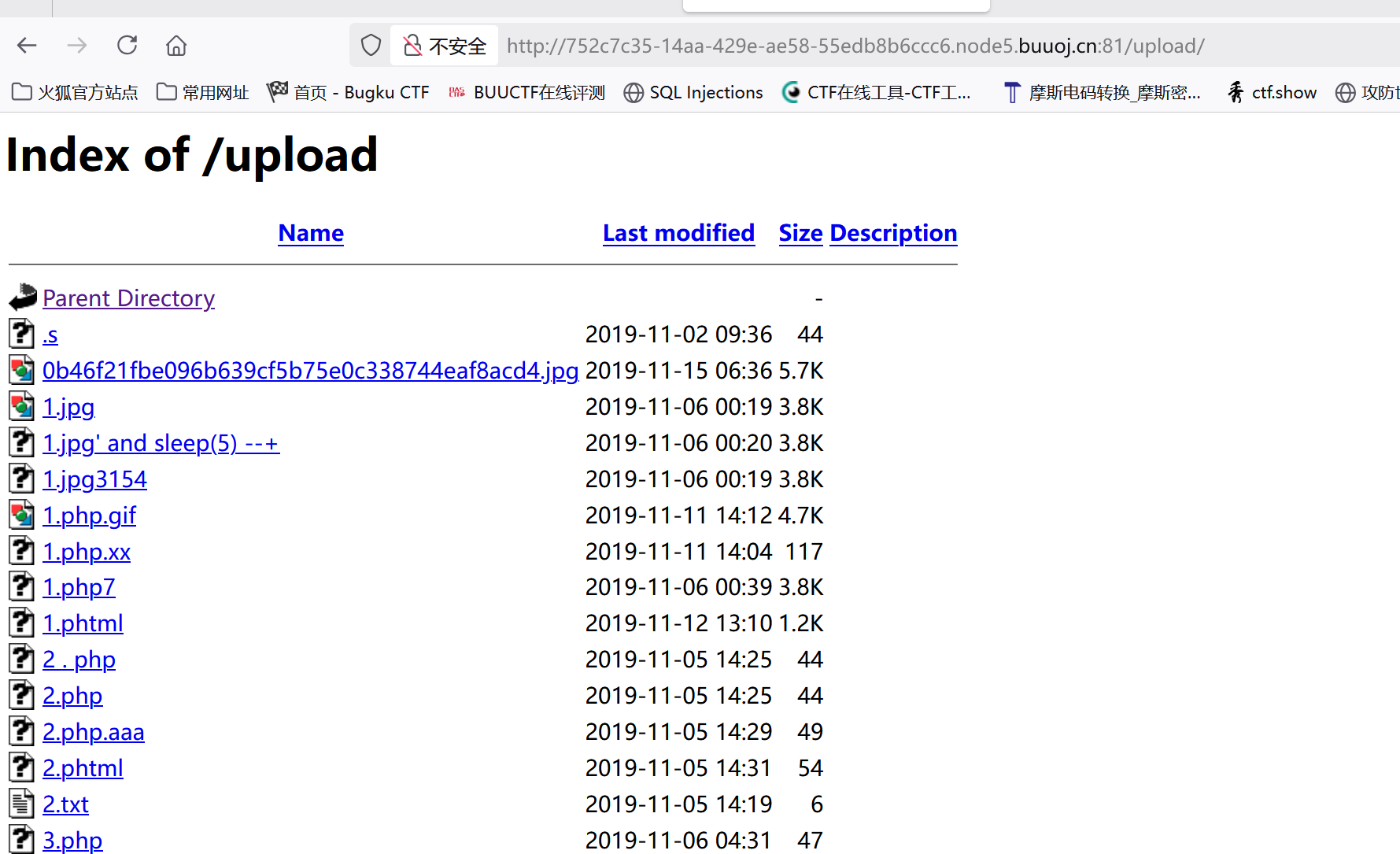Open the 2.txt file link
The width and height of the screenshot is (1400, 854).
pyautogui.click(x=65, y=804)
